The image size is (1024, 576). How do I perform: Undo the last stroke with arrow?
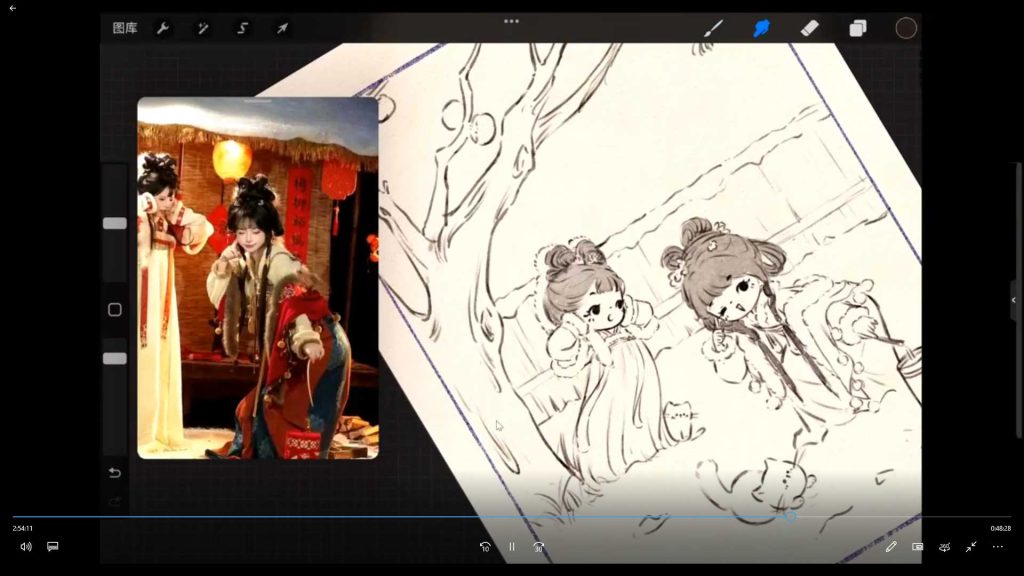(x=115, y=473)
